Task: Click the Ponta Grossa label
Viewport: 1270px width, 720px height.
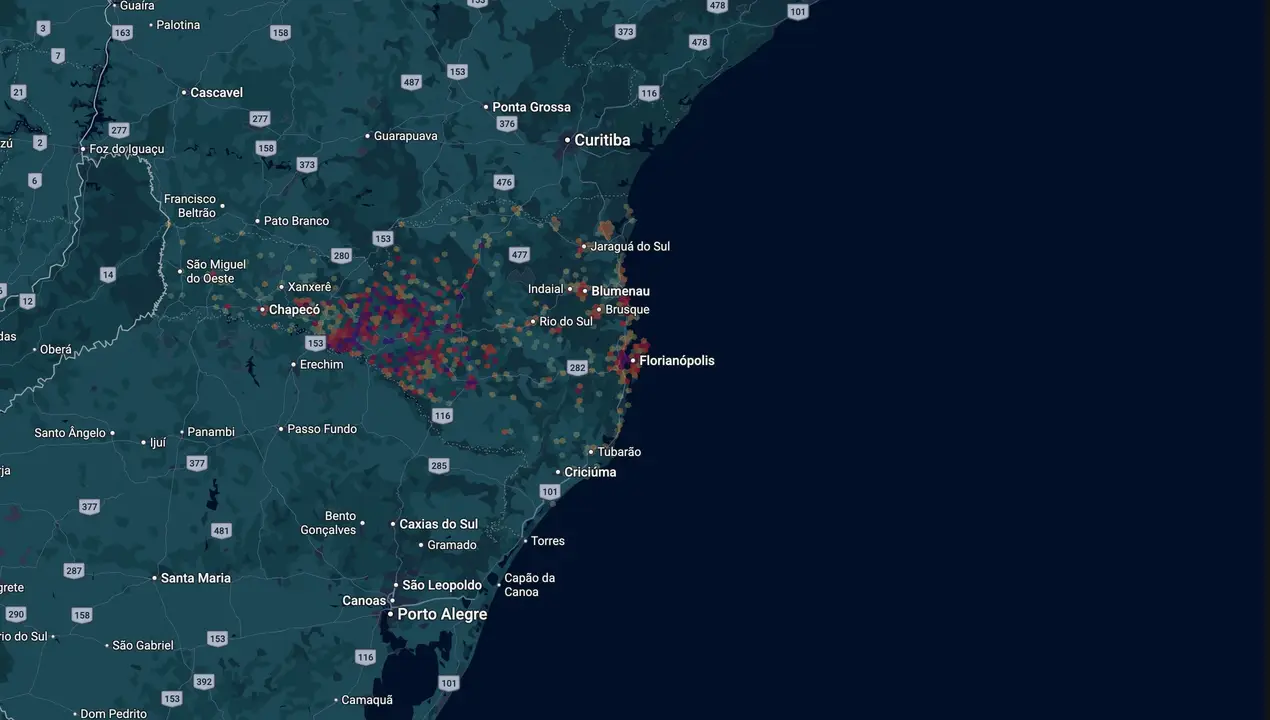Action: (531, 107)
